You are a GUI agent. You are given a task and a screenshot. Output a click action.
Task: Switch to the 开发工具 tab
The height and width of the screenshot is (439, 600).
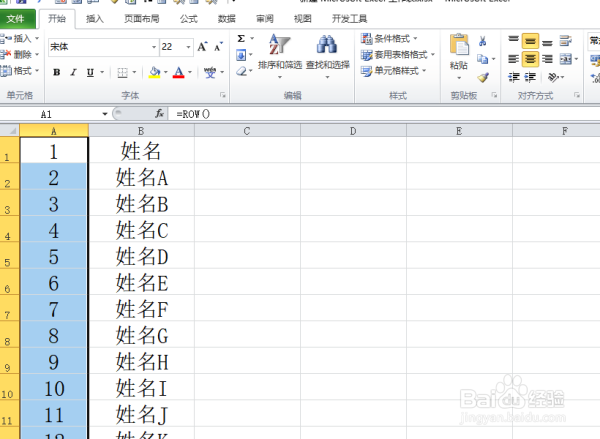tap(349, 19)
